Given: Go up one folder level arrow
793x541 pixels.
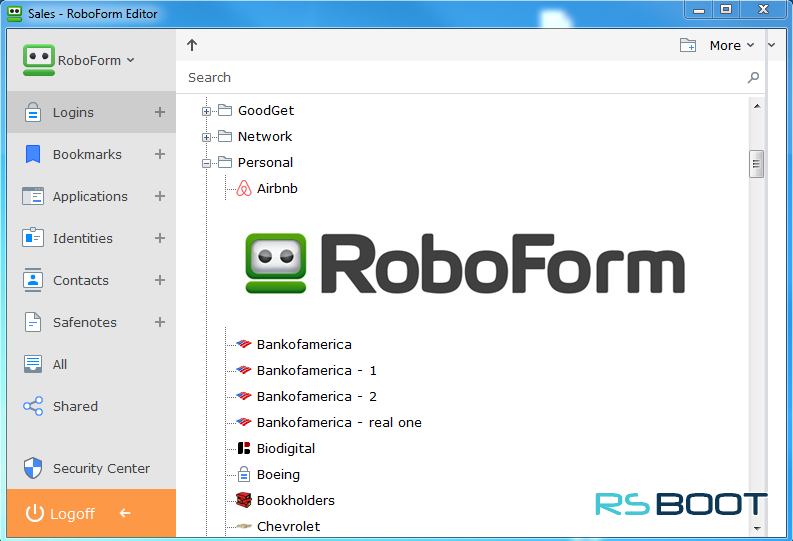Looking at the screenshot, I should pos(192,45).
